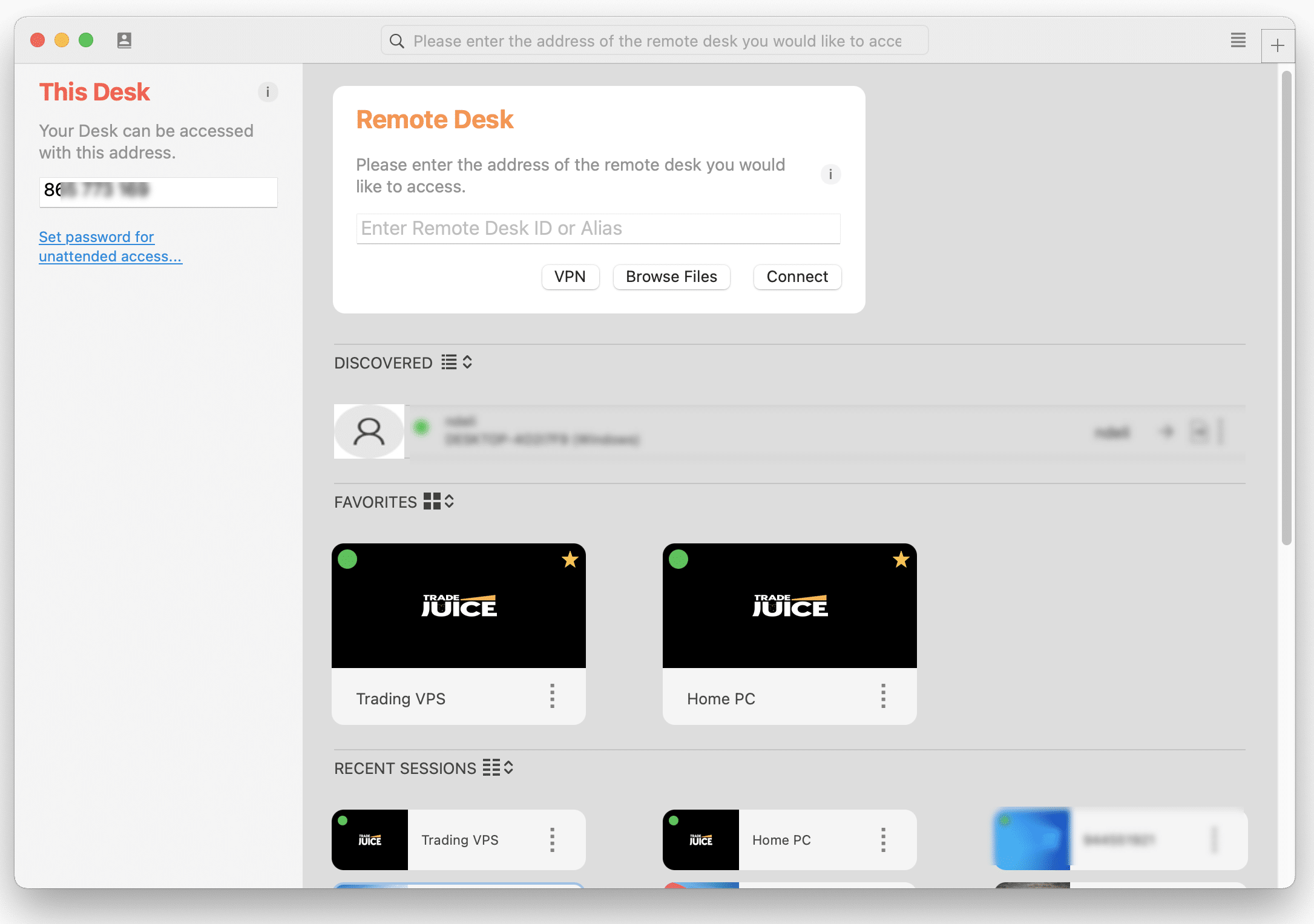Click the hamburger menu icon top right

coord(1238,40)
